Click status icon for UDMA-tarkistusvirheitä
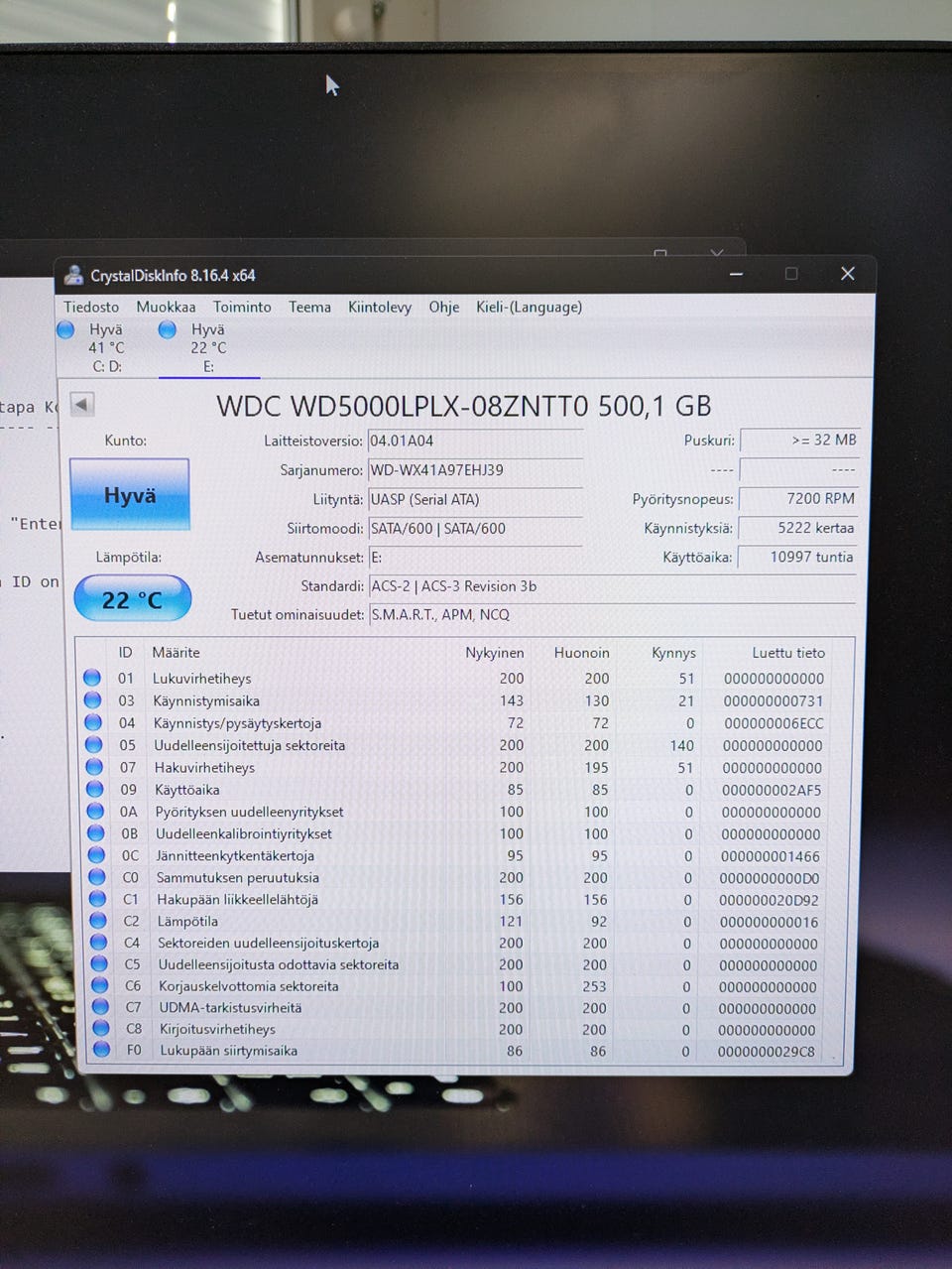Screen dimensions: 952x1269 point(100,1007)
